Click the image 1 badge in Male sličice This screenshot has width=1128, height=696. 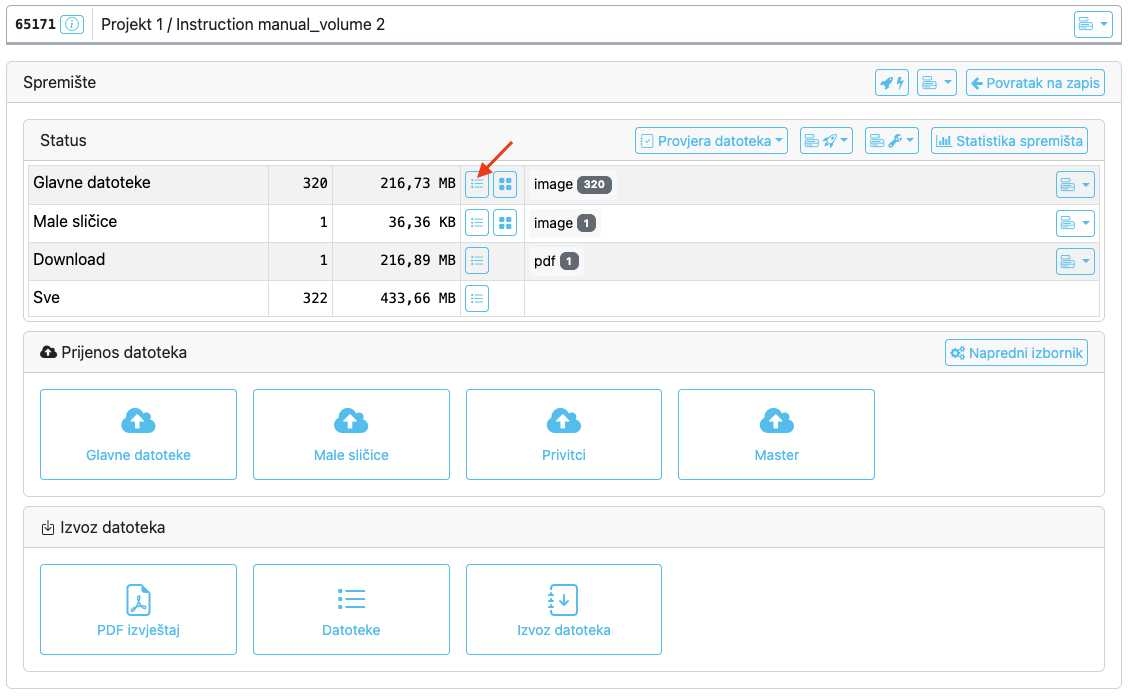click(x=564, y=223)
